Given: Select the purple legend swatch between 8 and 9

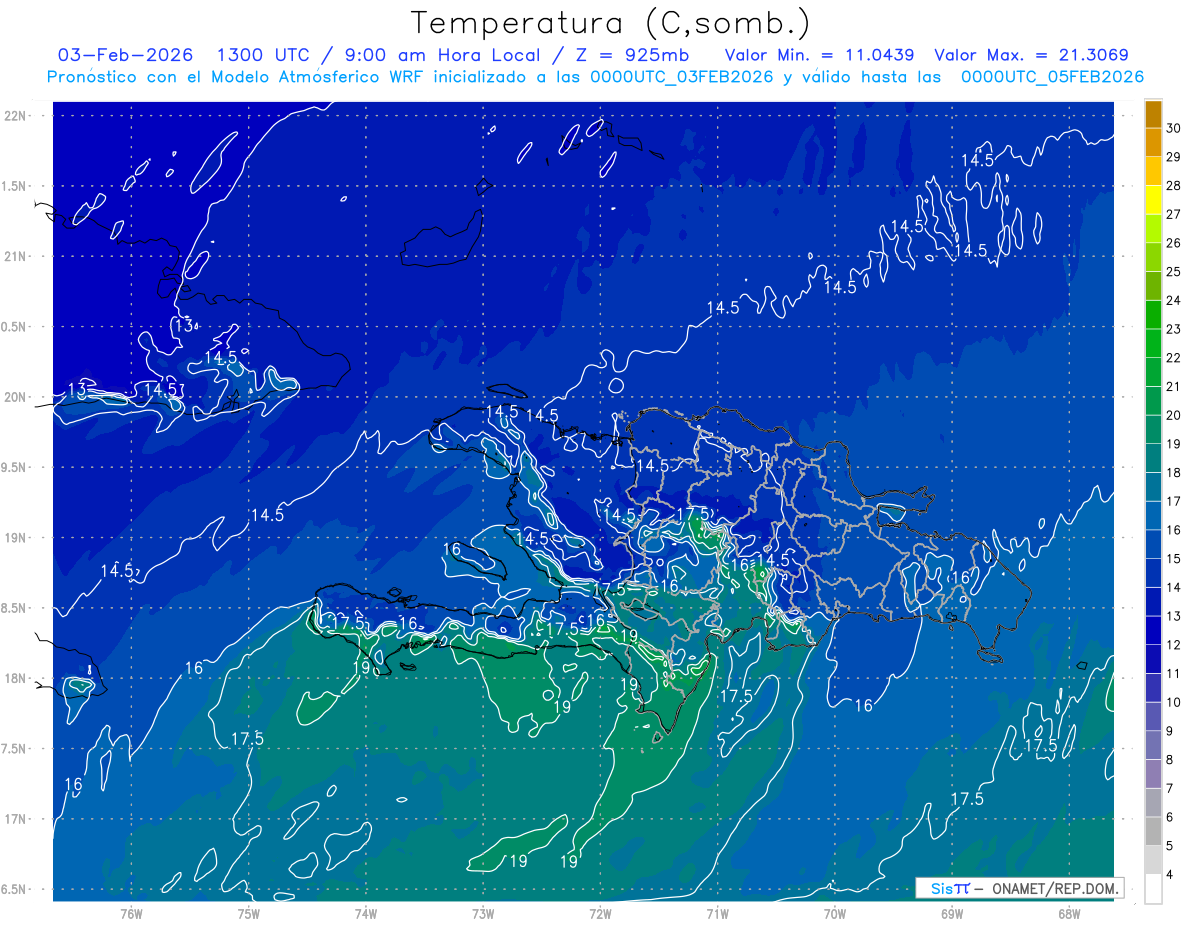Looking at the screenshot, I should click(1153, 745).
